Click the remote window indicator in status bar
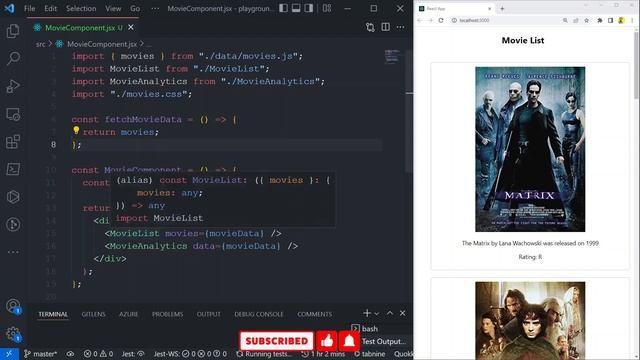The image size is (640, 360). [9, 354]
